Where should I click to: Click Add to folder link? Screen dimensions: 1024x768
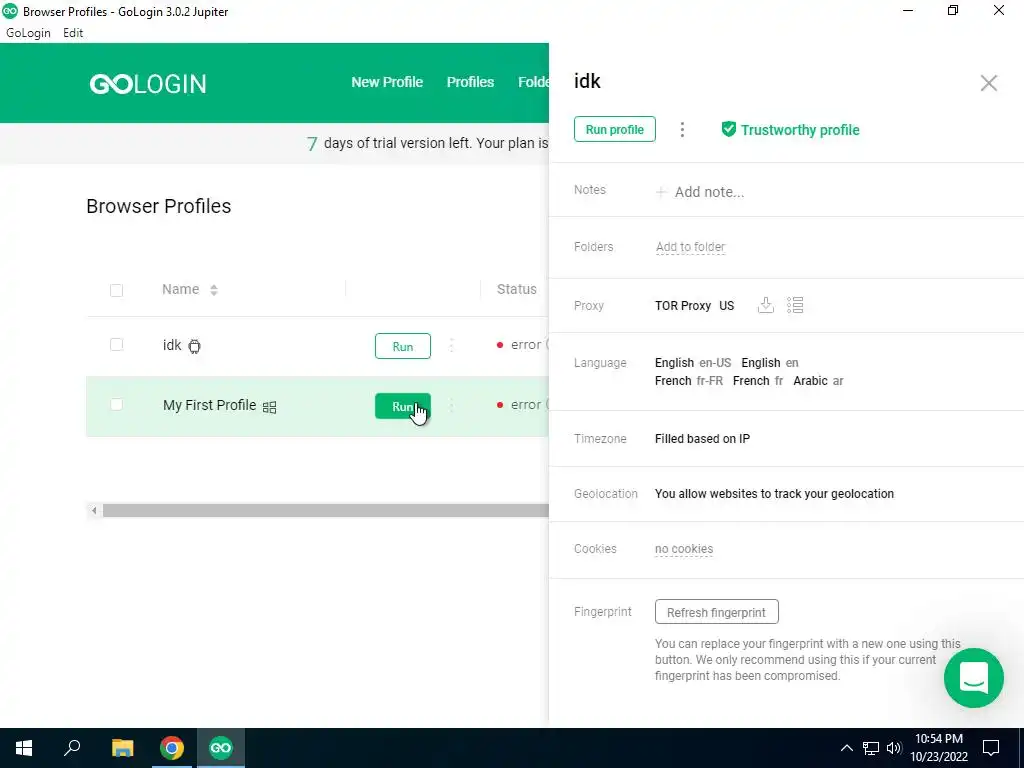(x=690, y=247)
